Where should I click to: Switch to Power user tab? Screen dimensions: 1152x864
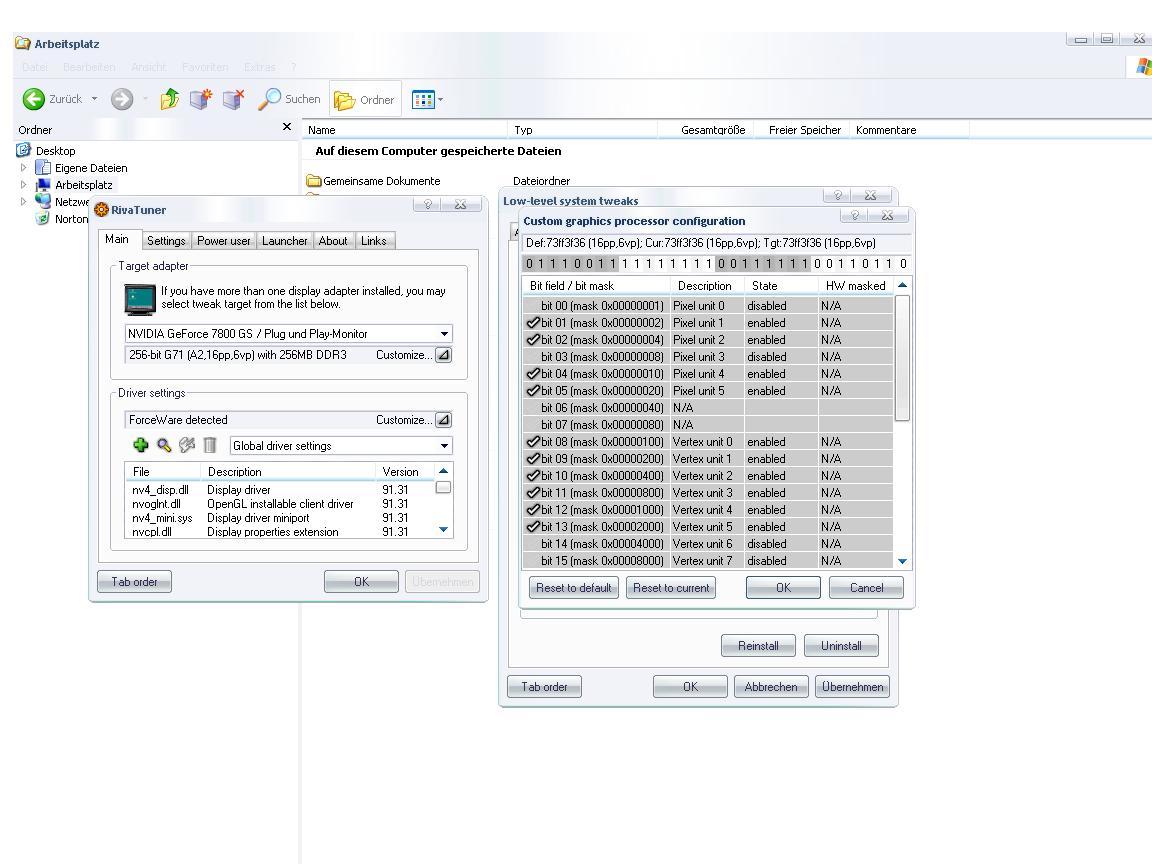pos(223,241)
